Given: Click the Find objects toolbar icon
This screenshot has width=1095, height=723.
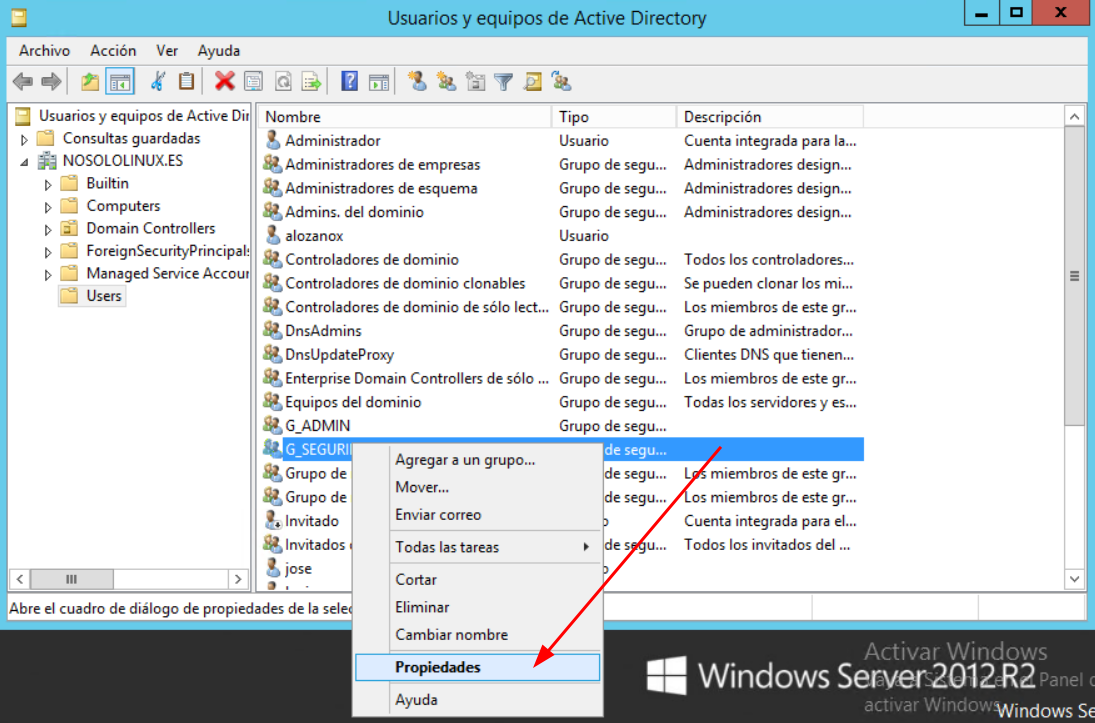Looking at the screenshot, I should 533,82.
